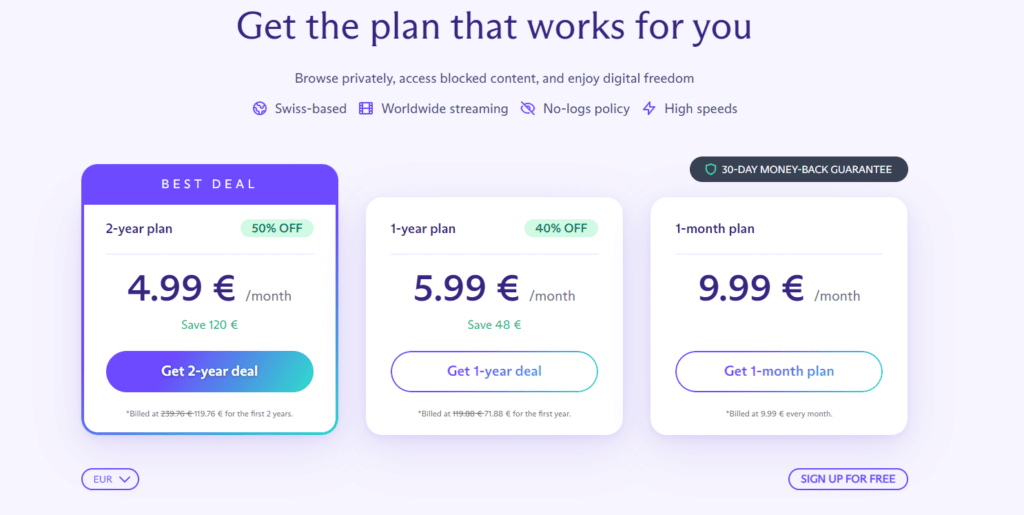The image size is (1024, 515).
Task: Click the High speeds lightning icon
Action: pos(649,108)
